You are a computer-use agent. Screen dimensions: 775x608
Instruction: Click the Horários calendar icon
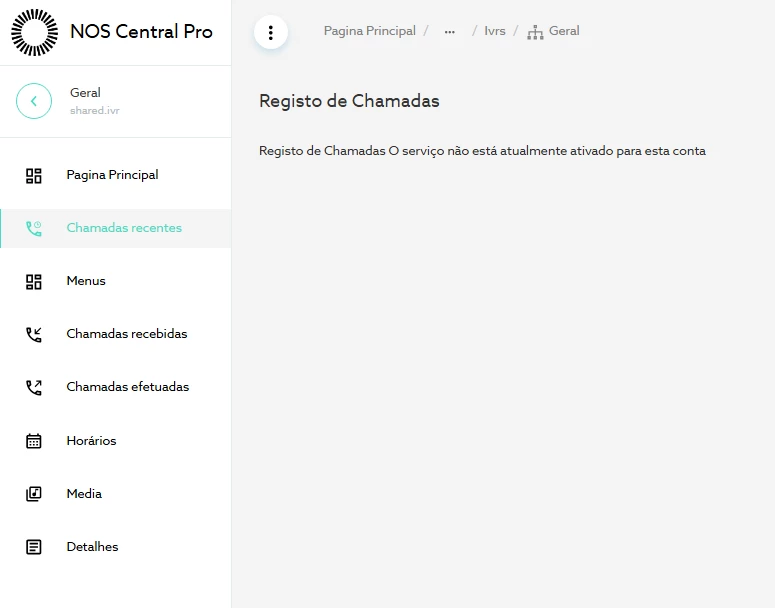pyautogui.click(x=34, y=441)
